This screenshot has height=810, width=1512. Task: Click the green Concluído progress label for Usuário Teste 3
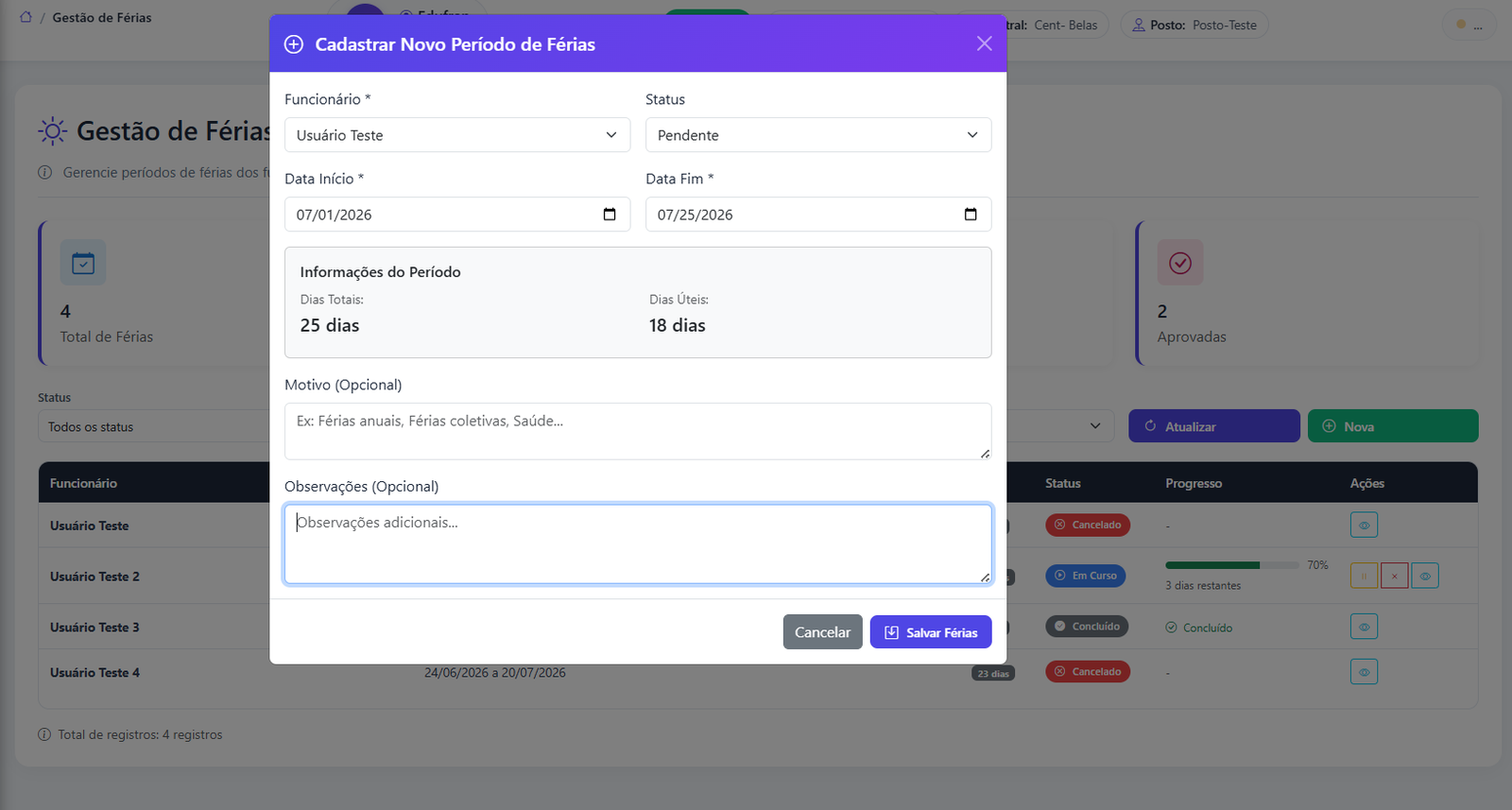point(1199,628)
